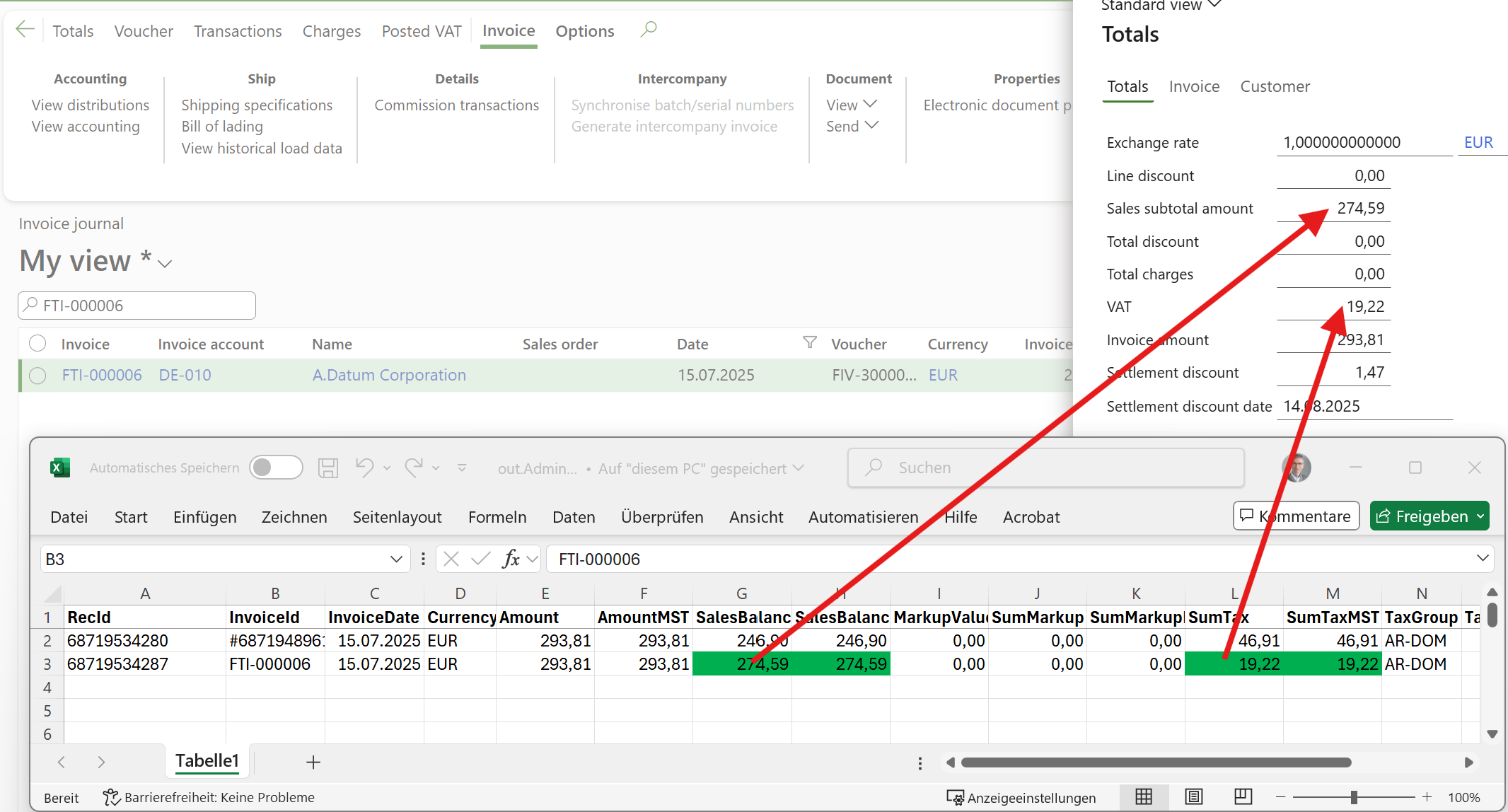1508x812 pixels.
Task: Click the confirm checkmark in formula bar
Action: (x=480, y=559)
